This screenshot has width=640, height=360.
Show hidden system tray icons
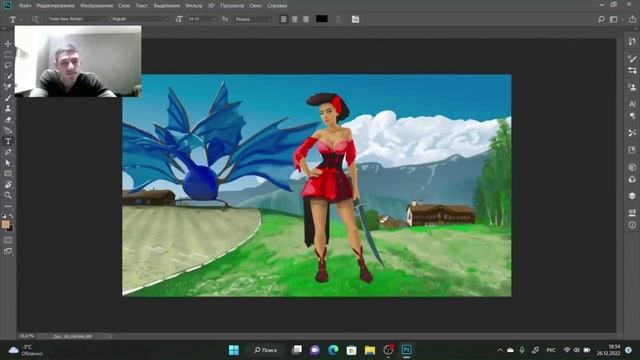[x=500, y=350]
